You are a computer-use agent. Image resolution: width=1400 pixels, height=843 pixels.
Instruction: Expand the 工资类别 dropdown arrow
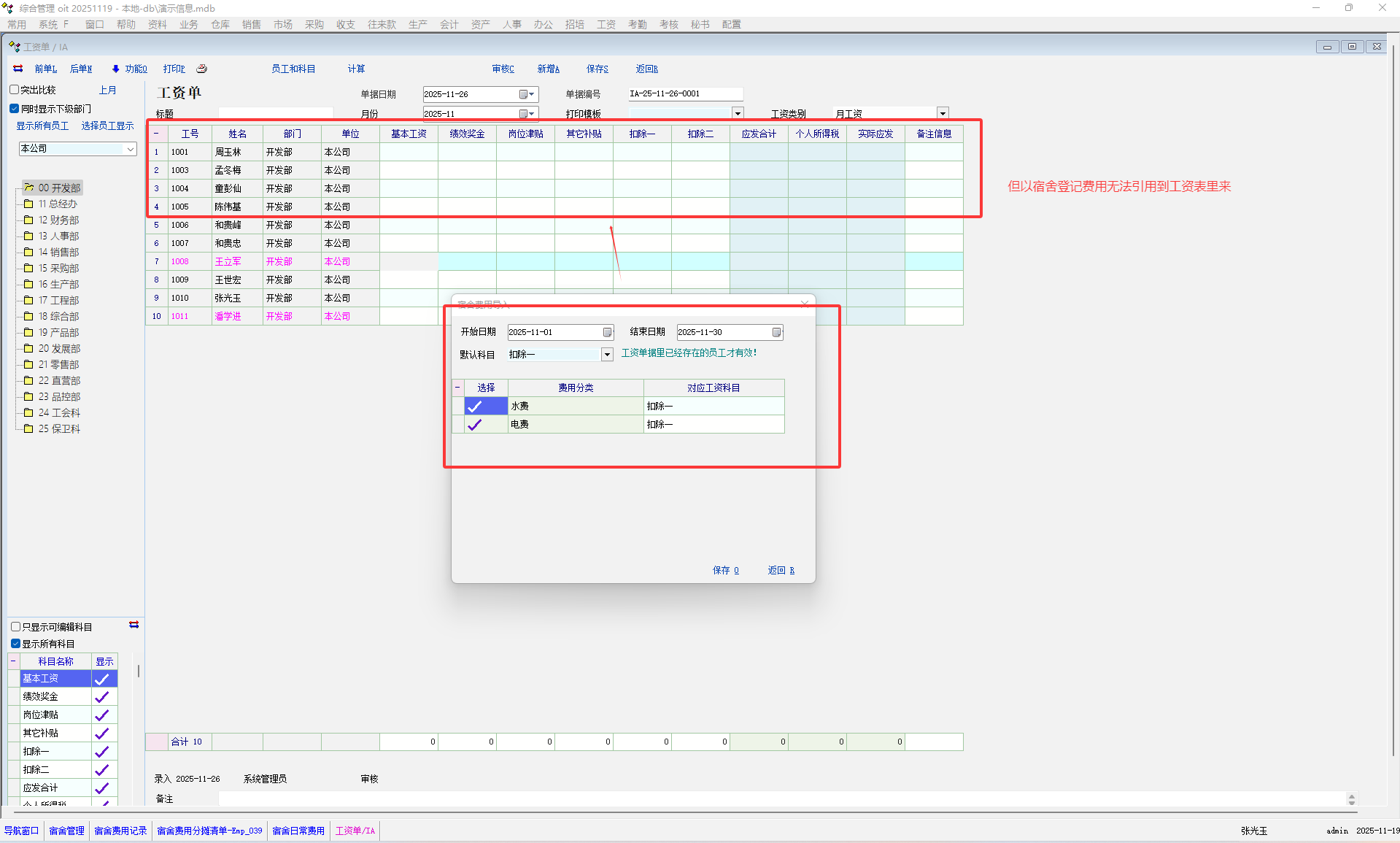943,113
